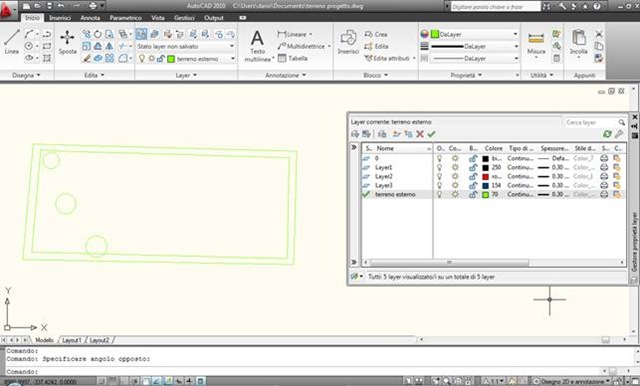Click the Colore column header
This screenshot has height=386, width=640.
pyautogui.click(x=493, y=148)
